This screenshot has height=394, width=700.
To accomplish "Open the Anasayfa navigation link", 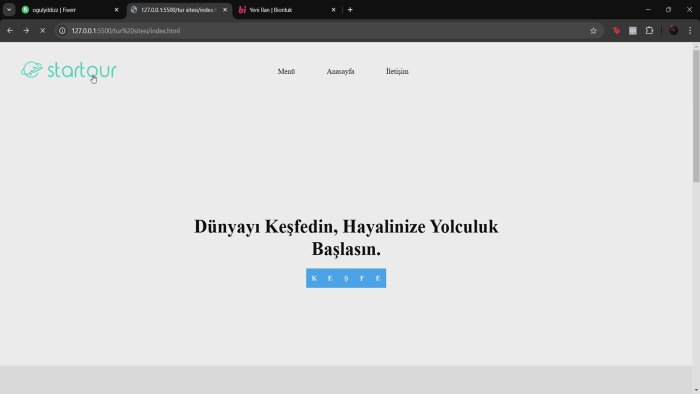I will [340, 71].
